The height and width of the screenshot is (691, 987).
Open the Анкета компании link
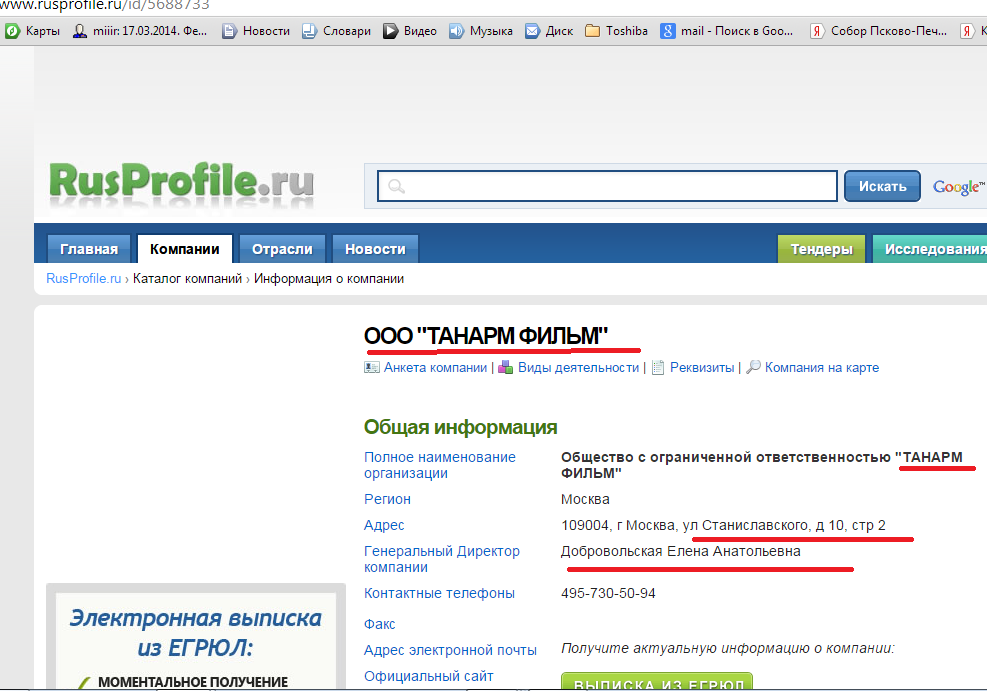pyautogui.click(x=435, y=368)
